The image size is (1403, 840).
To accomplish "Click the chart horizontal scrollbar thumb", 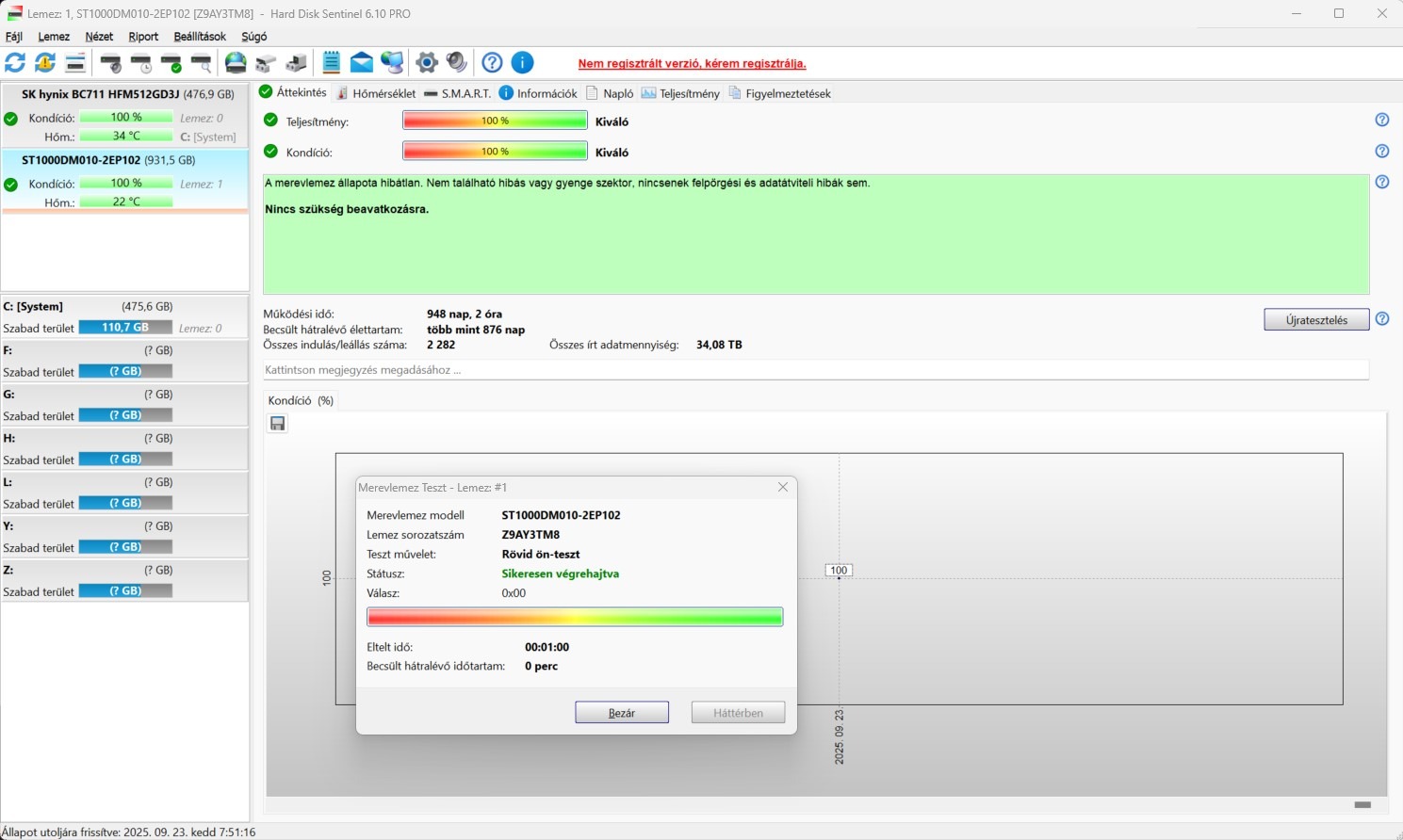I will [1362, 805].
